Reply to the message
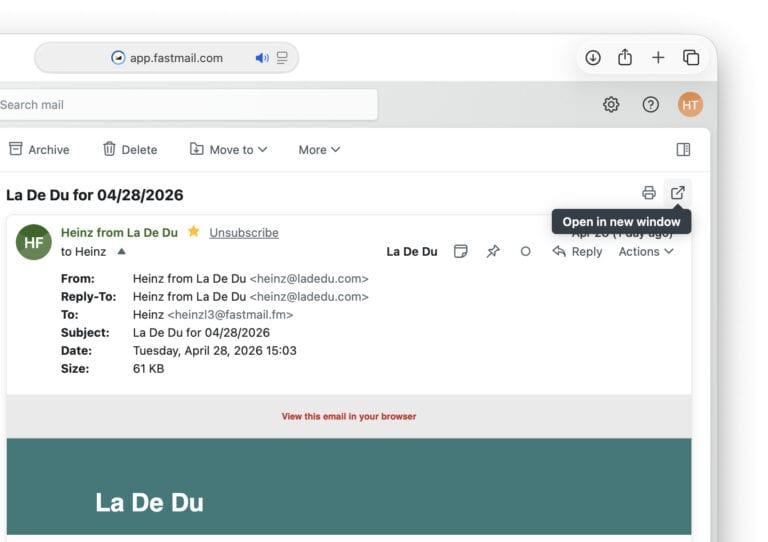This screenshot has height=542, width=768. click(x=577, y=252)
